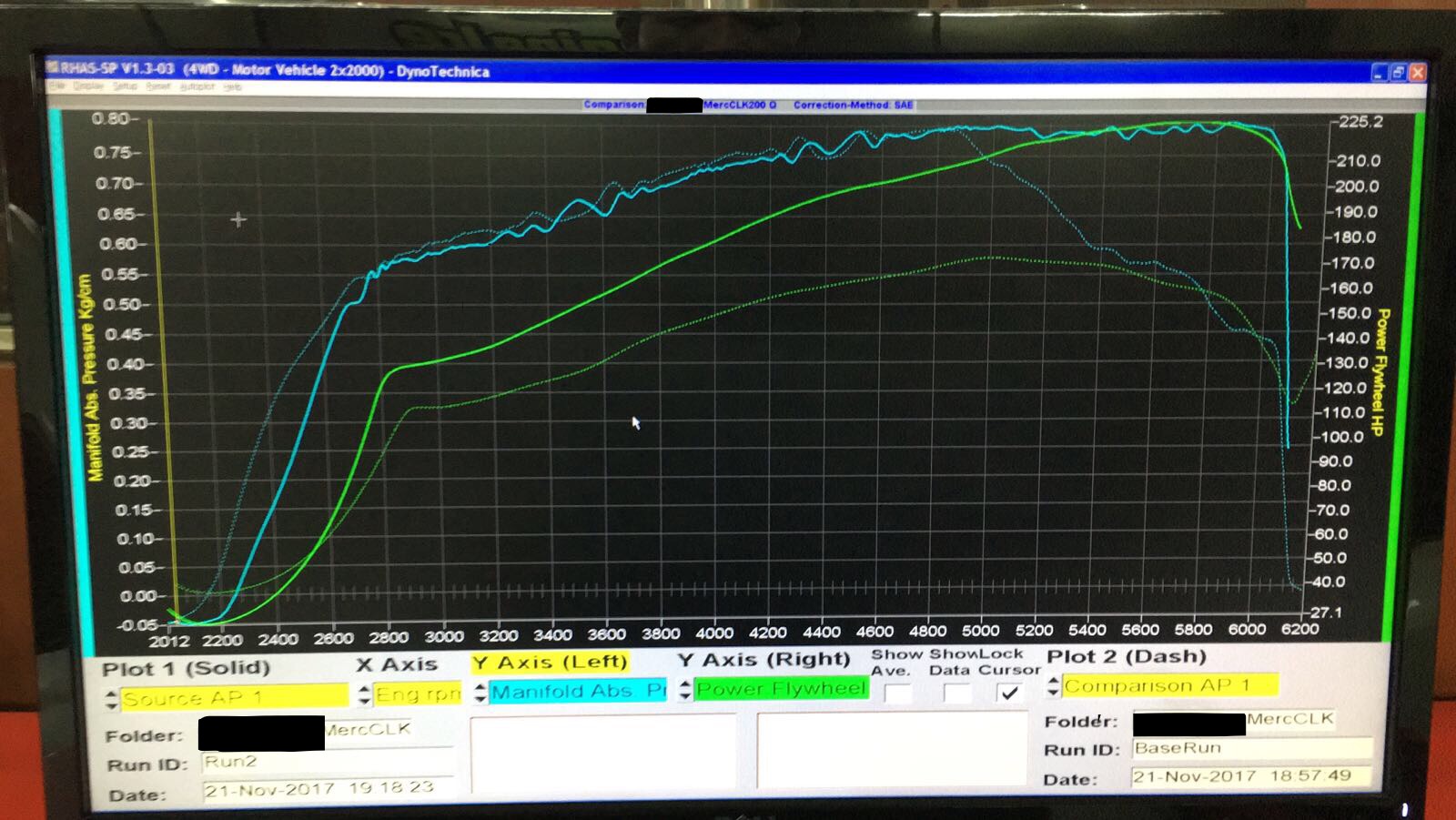Open the Power Flywheel Y Axis selector
This screenshot has height=820, width=1456.
click(782, 689)
